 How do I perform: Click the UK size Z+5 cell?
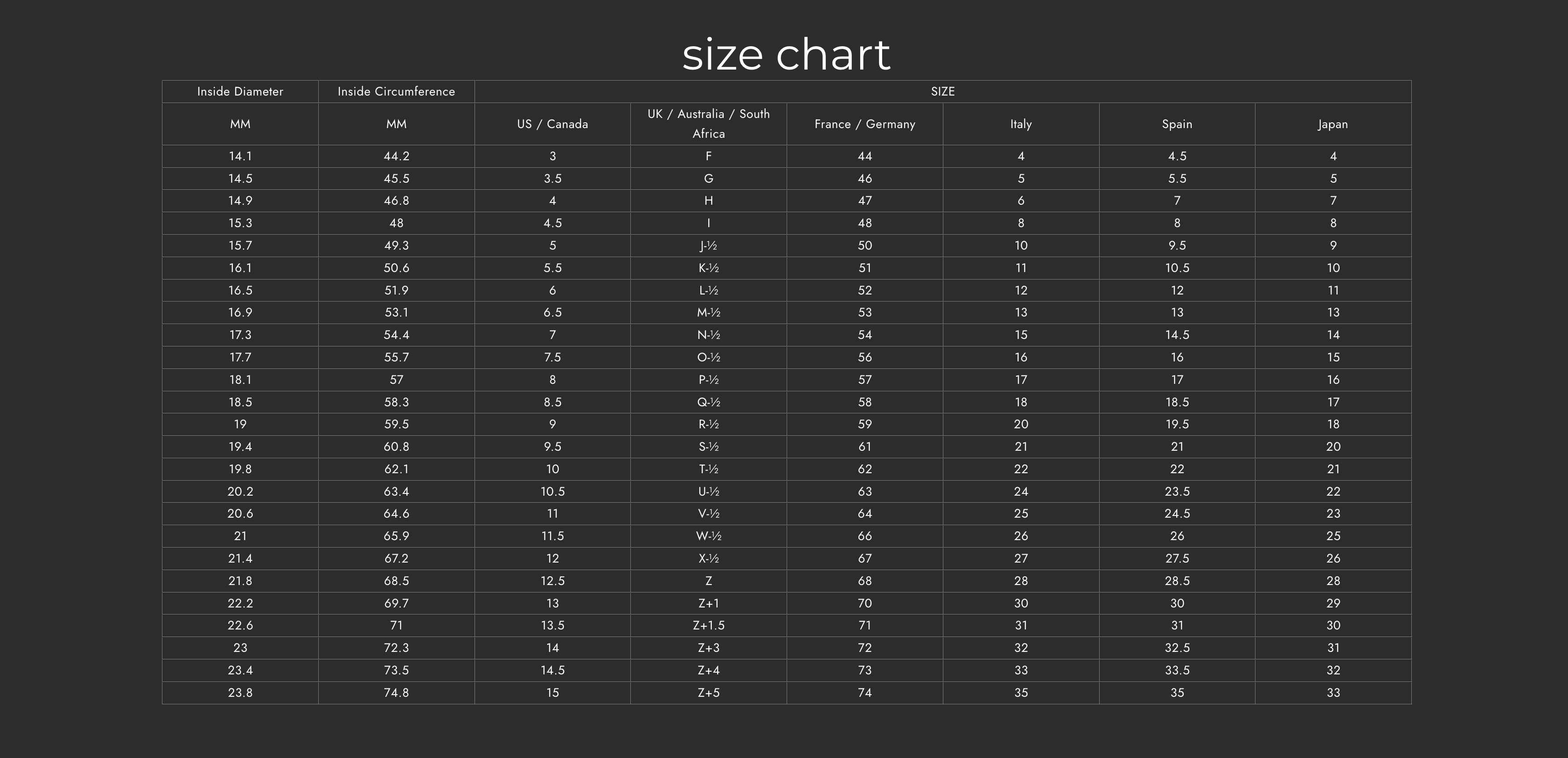[x=709, y=693]
